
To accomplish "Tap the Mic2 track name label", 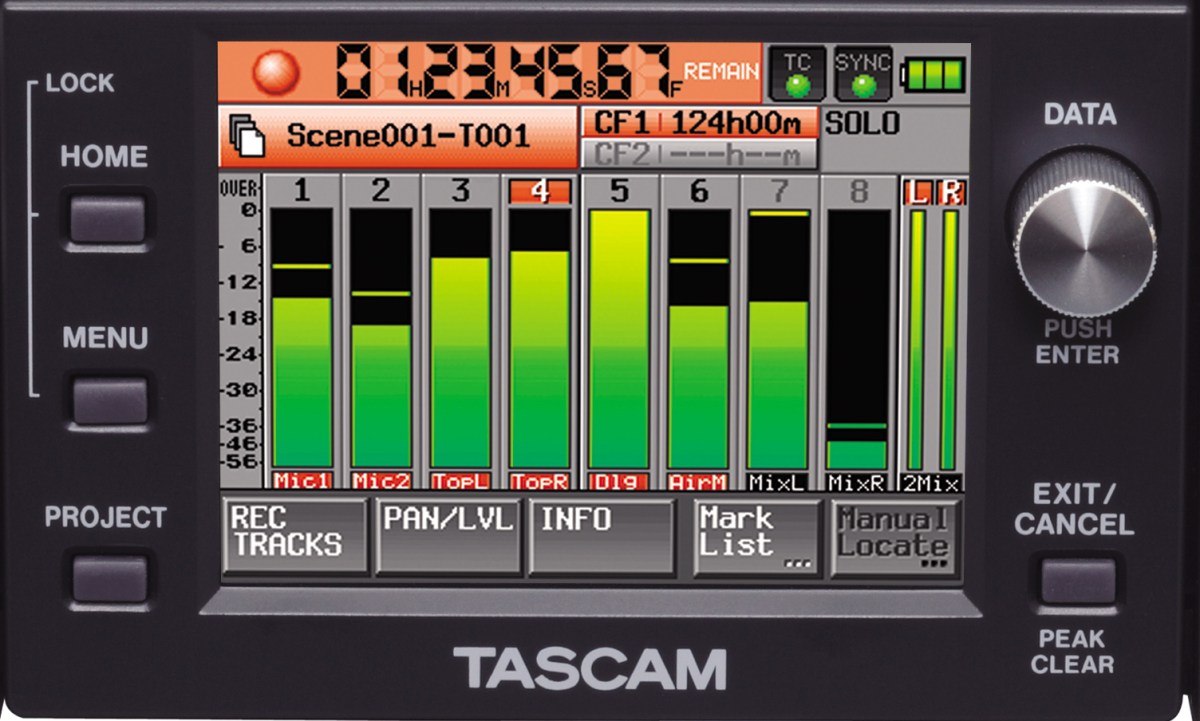I will pyautogui.click(x=380, y=481).
